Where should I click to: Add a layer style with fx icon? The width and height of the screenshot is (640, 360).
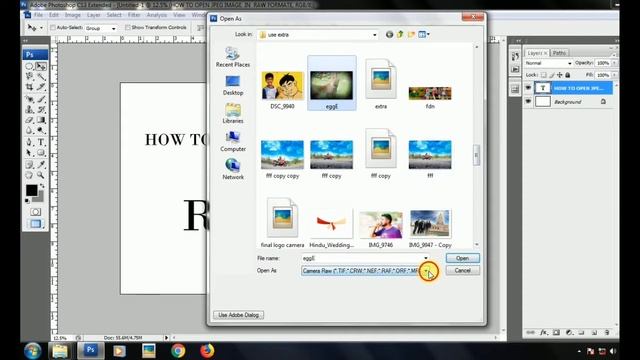point(543,333)
